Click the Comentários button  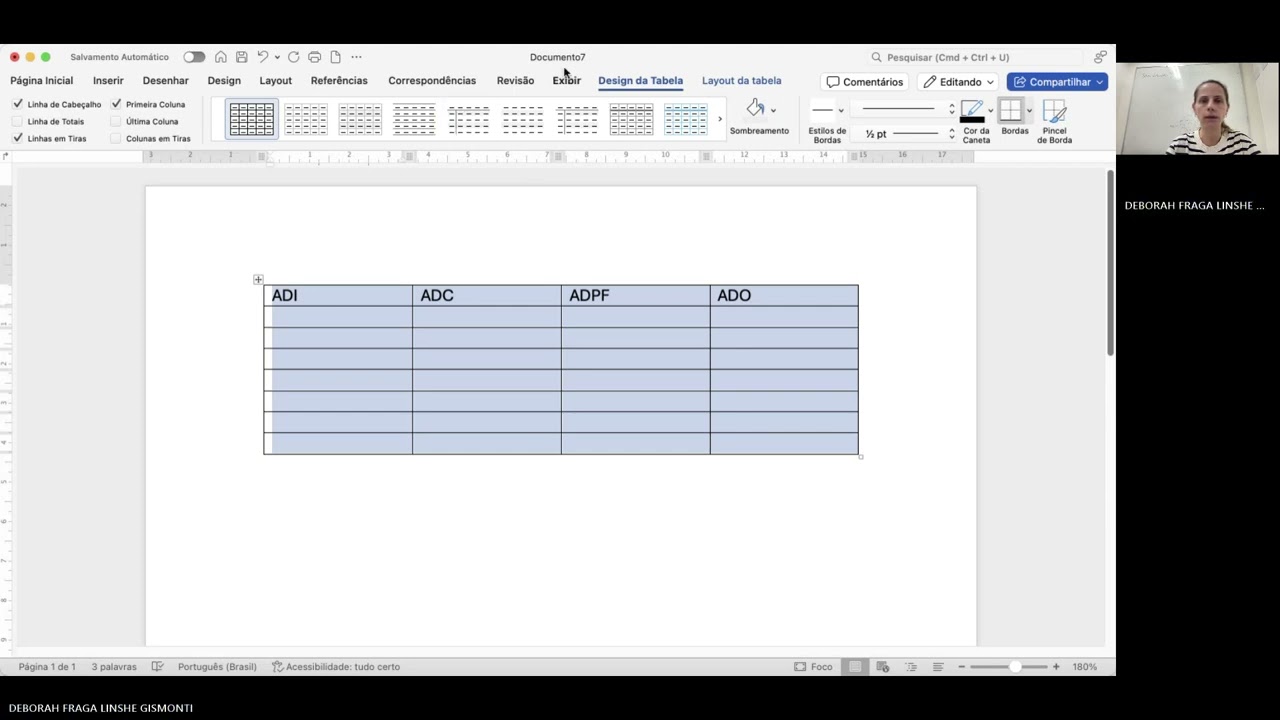pos(865,82)
